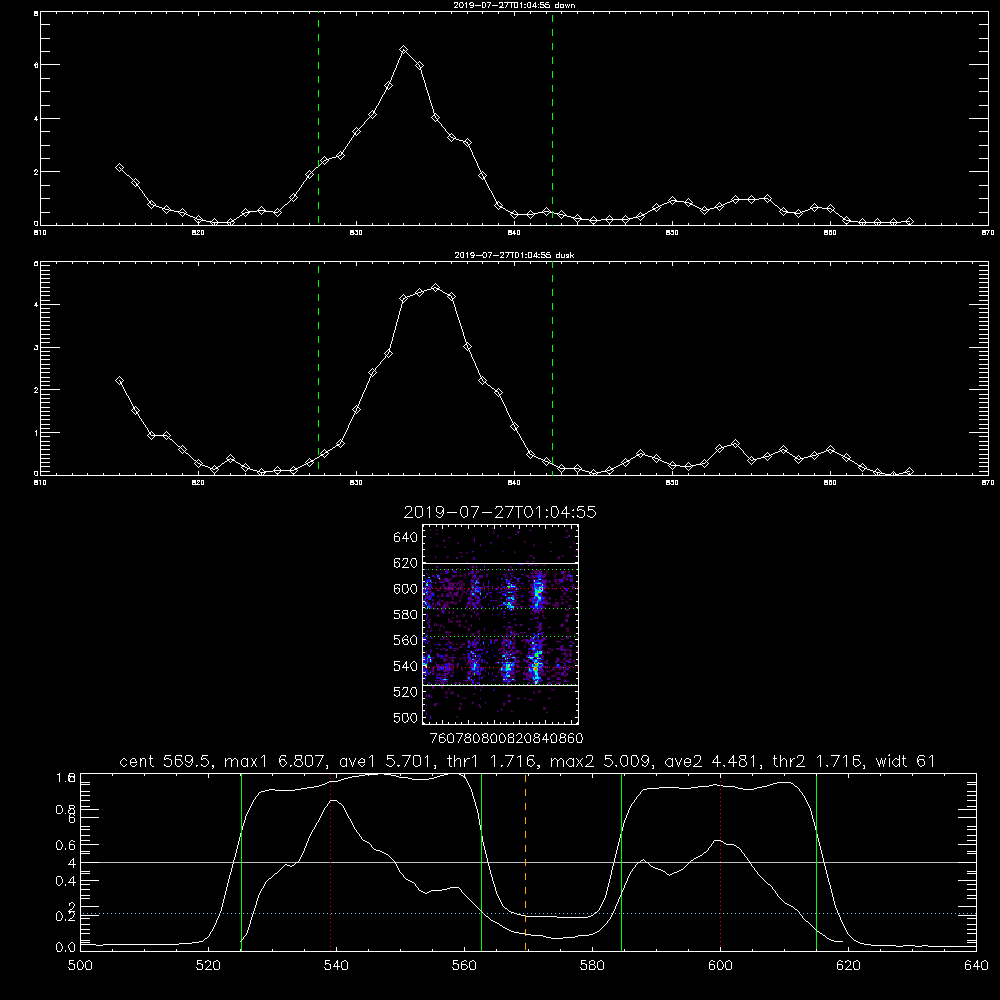1000x1000 pixels.
Task: Click x-axis label 870 under dusk plot
Action: (x=988, y=483)
